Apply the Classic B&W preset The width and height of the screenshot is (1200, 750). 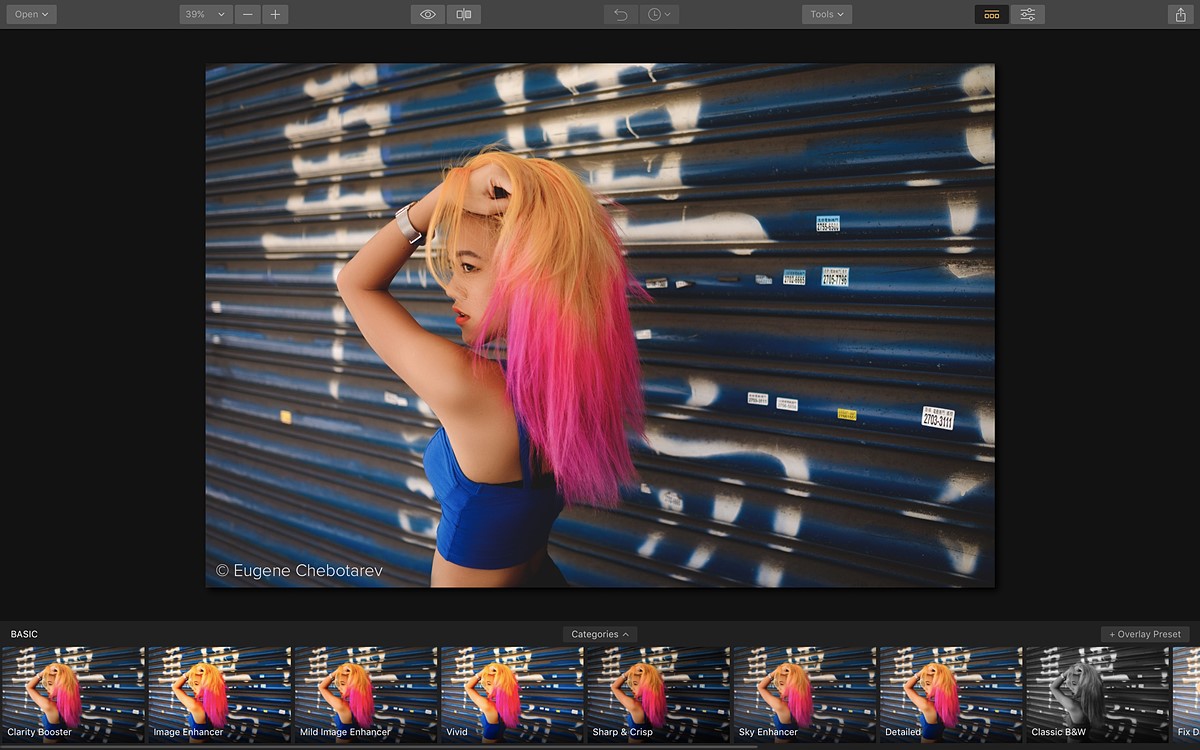1097,693
